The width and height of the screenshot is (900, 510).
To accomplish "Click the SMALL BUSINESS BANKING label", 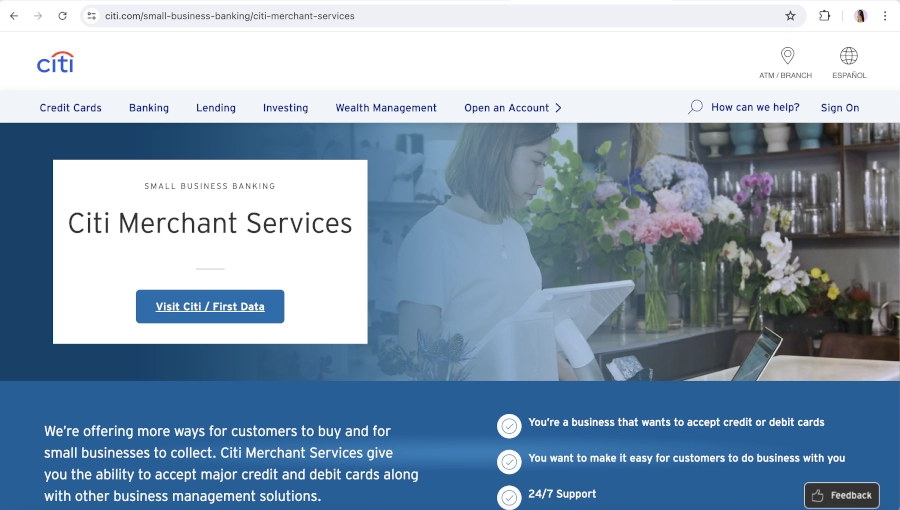I will pyautogui.click(x=210, y=186).
